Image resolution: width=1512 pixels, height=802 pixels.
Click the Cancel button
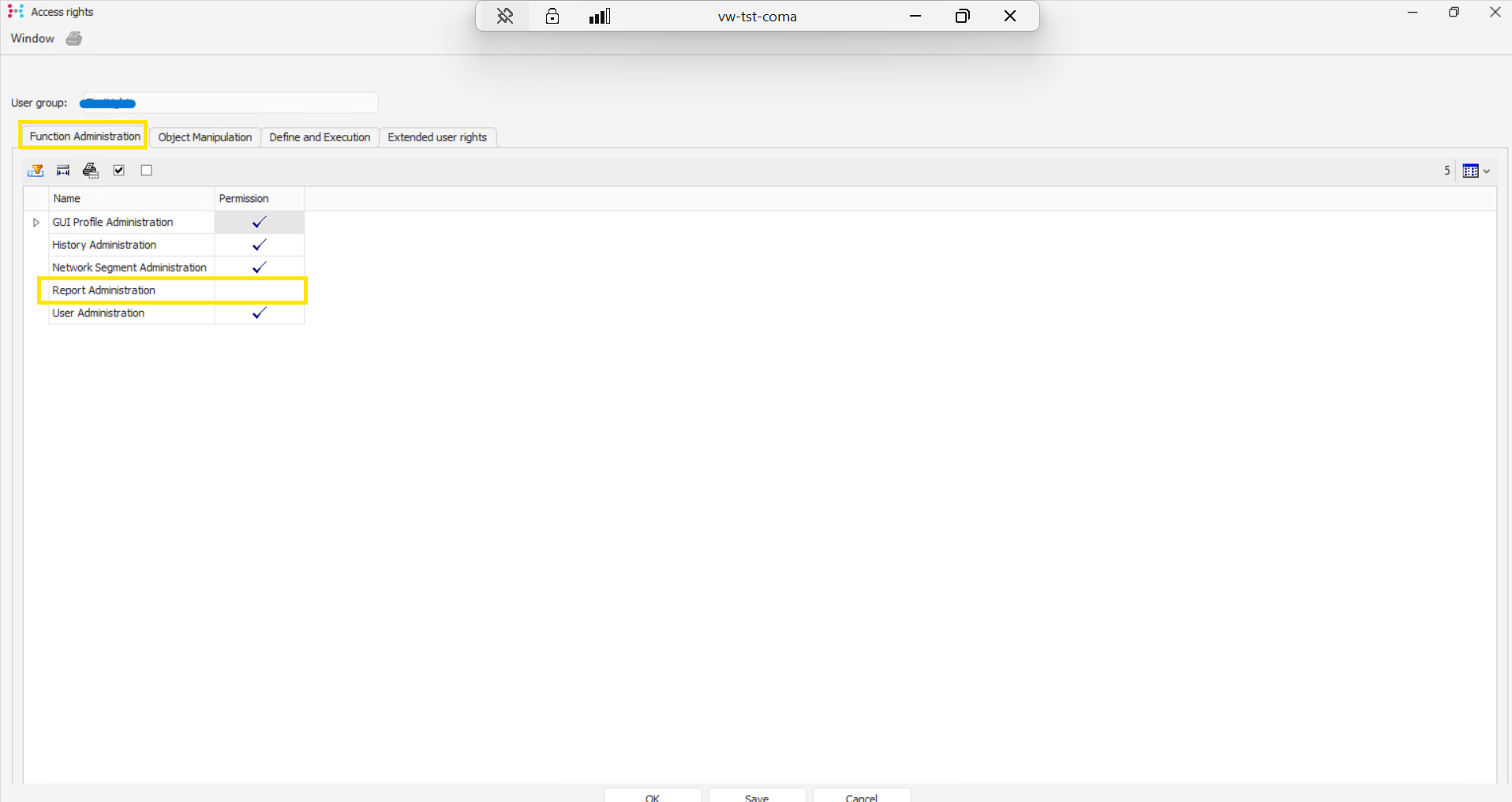(x=862, y=796)
